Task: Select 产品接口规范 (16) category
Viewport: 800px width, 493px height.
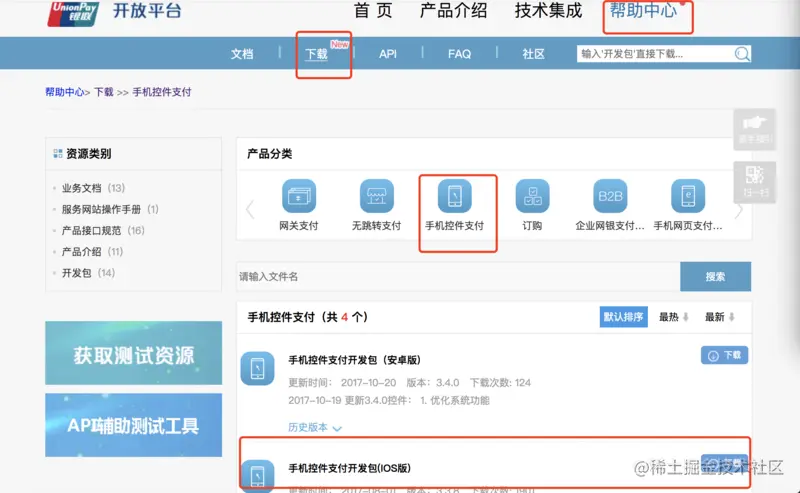Action: tap(103, 231)
